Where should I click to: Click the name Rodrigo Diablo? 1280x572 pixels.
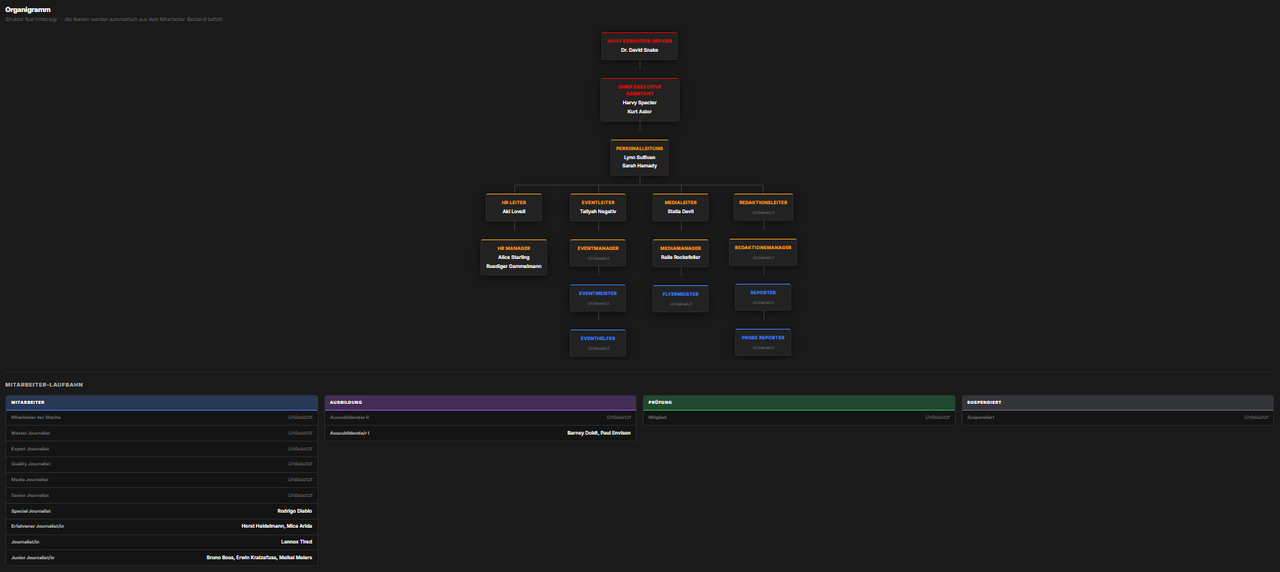tap(295, 511)
